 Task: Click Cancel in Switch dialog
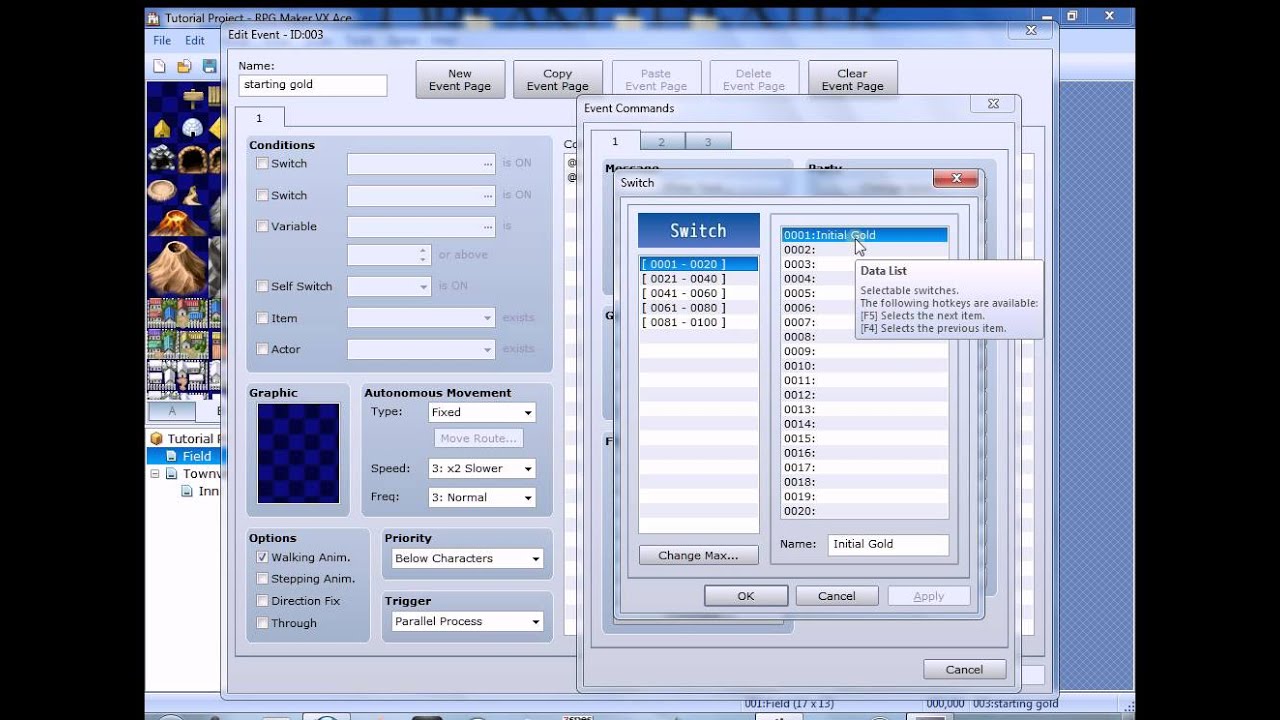(x=837, y=596)
